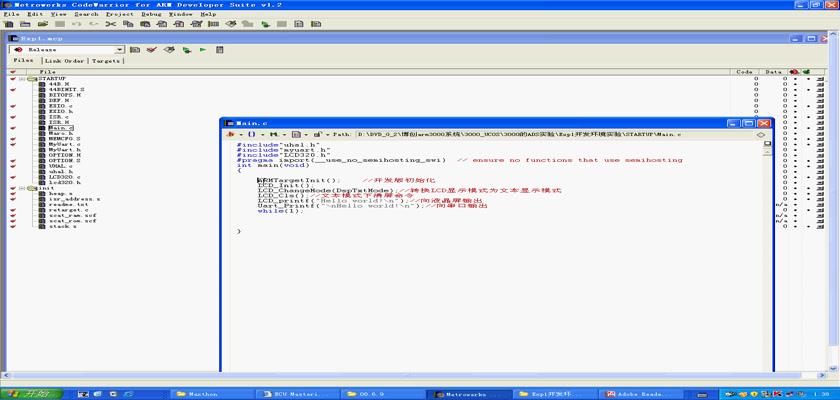
Task: Click the Data column header in project window
Action: point(774,72)
